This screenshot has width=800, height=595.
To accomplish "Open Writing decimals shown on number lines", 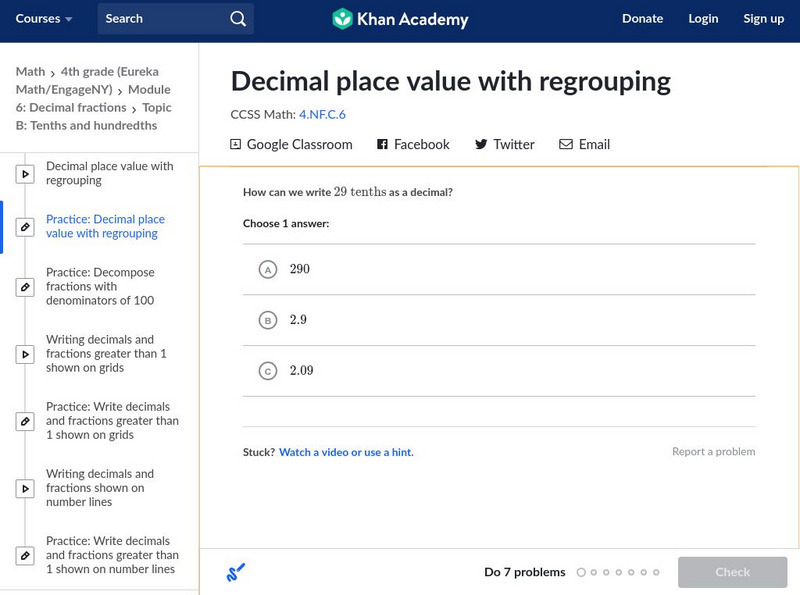I will point(99,488).
